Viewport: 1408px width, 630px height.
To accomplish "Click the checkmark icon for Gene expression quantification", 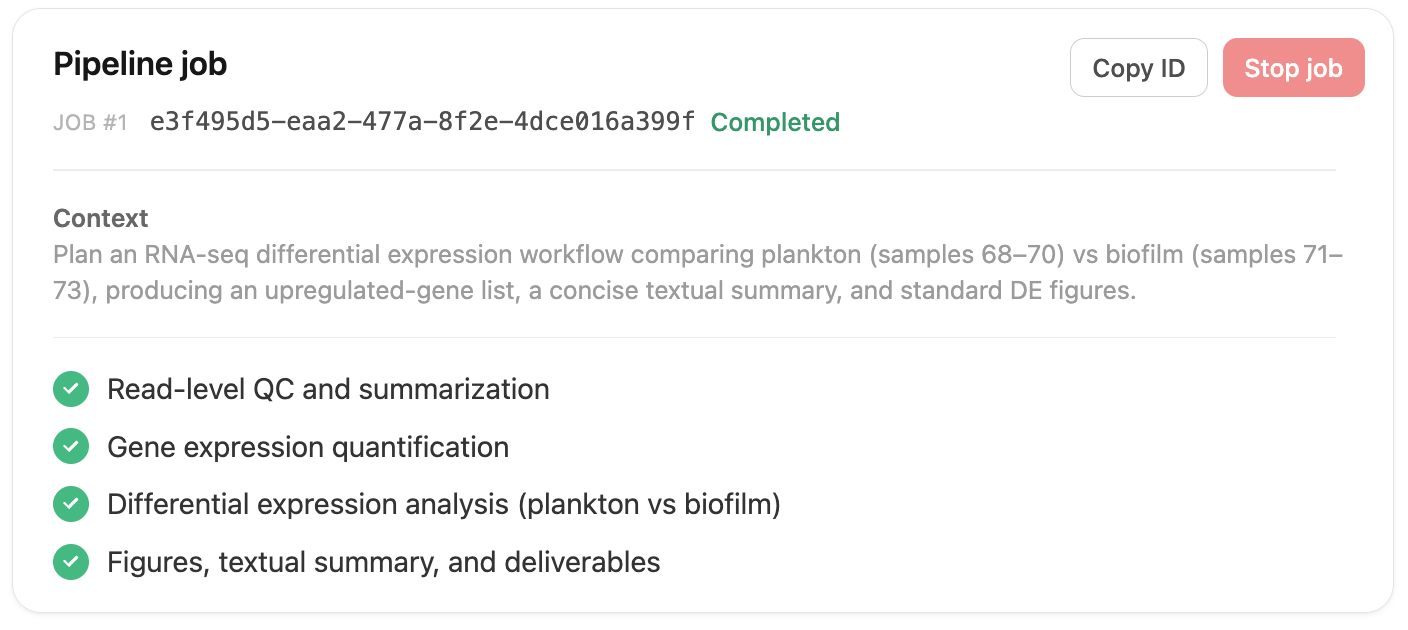I will pos(71,446).
